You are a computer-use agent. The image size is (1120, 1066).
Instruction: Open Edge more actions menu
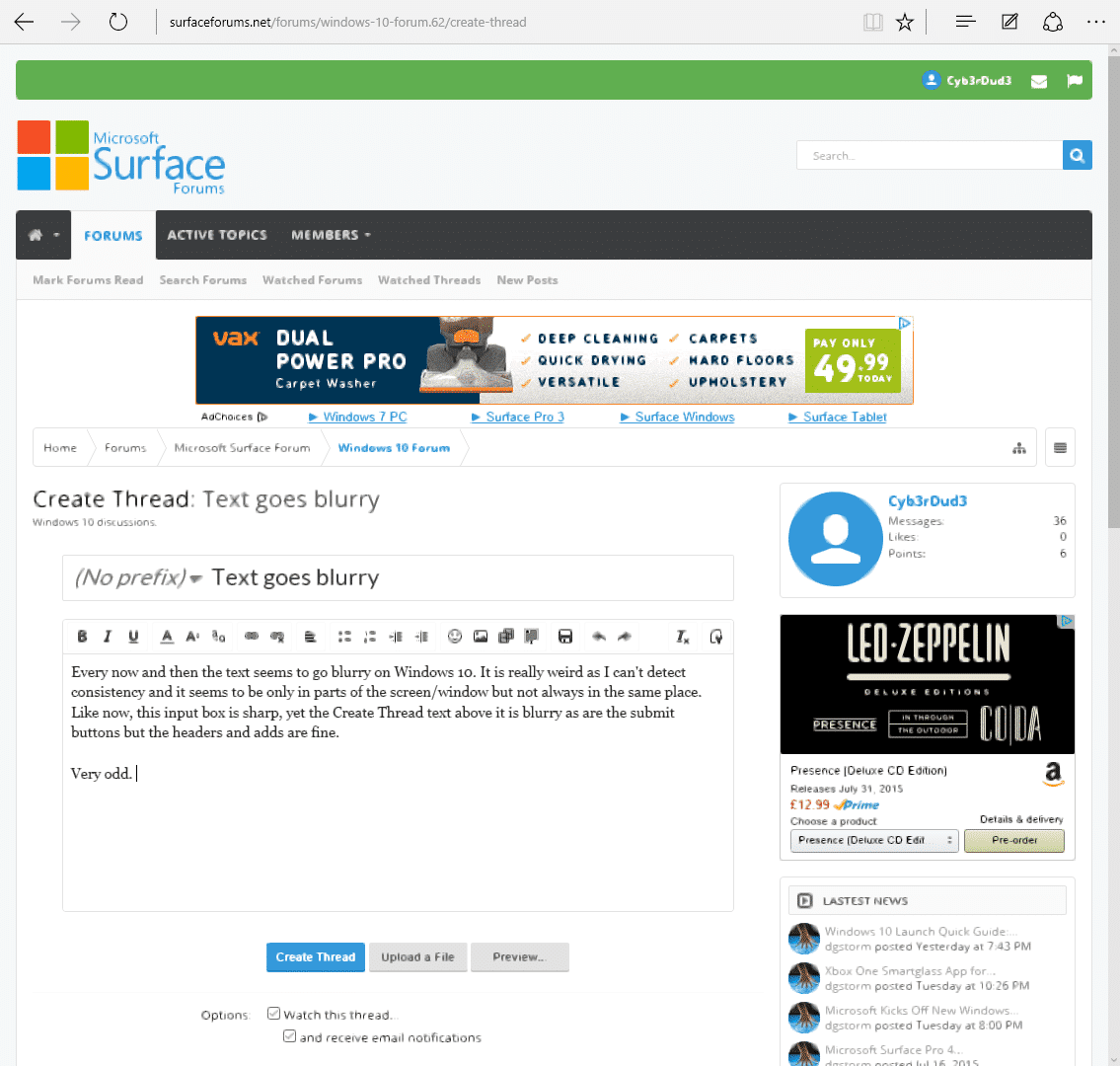point(1096,22)
